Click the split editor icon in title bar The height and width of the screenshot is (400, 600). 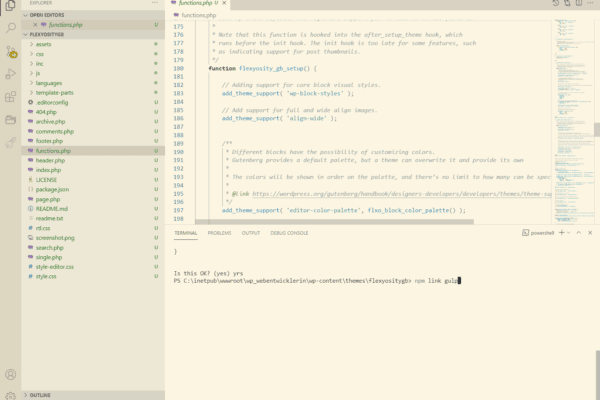(x=579, y=3)
